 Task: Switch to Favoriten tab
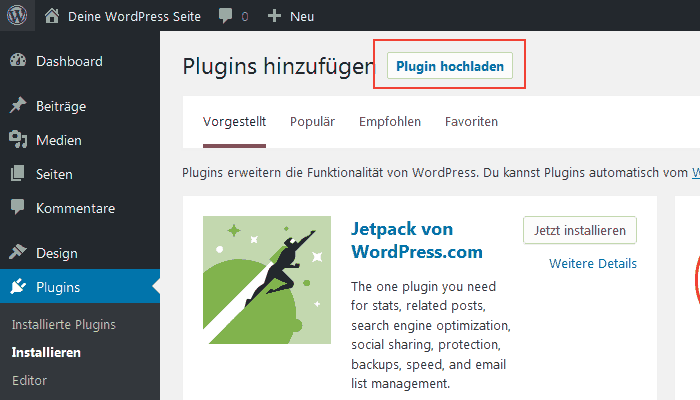(x=471, y=121)
